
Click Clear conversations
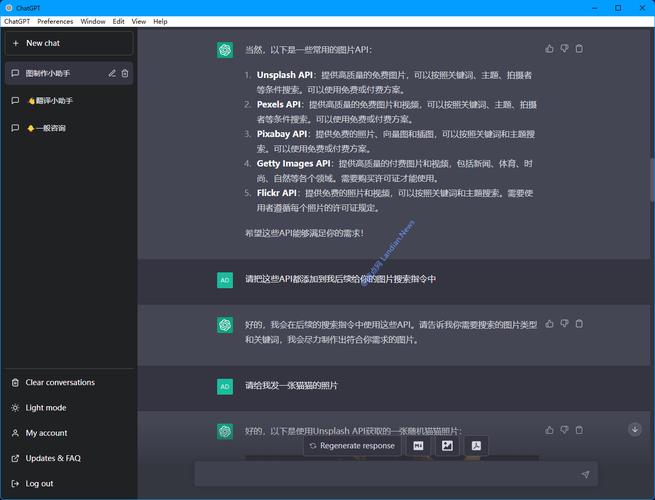coord(69,382)
